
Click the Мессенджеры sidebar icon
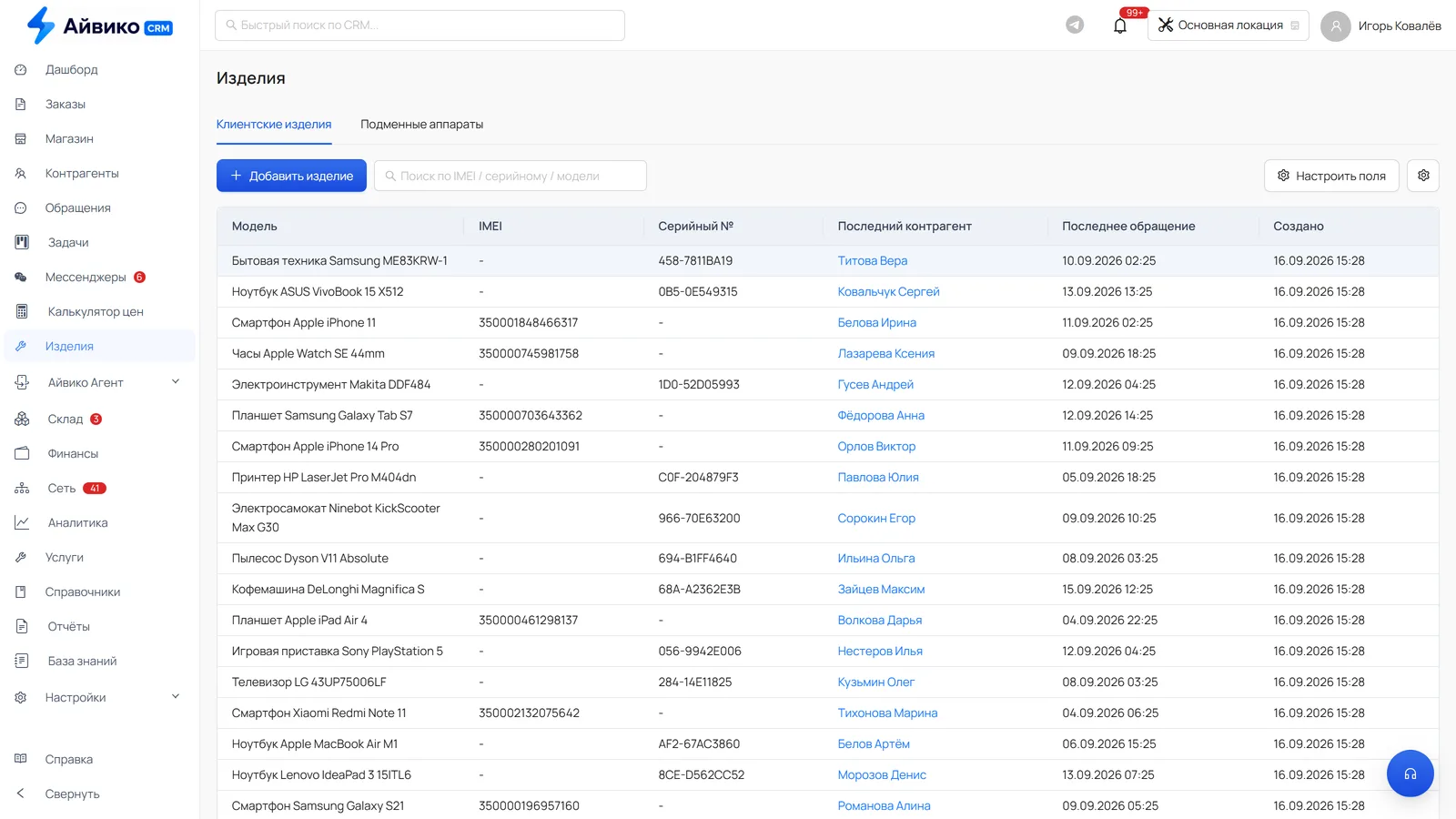(x=21, y=278)
